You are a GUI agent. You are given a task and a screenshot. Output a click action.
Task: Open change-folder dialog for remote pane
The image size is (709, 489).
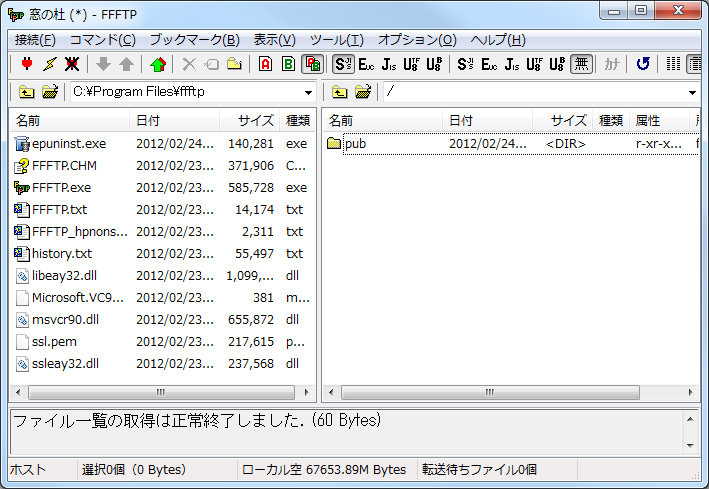point(363,92)
